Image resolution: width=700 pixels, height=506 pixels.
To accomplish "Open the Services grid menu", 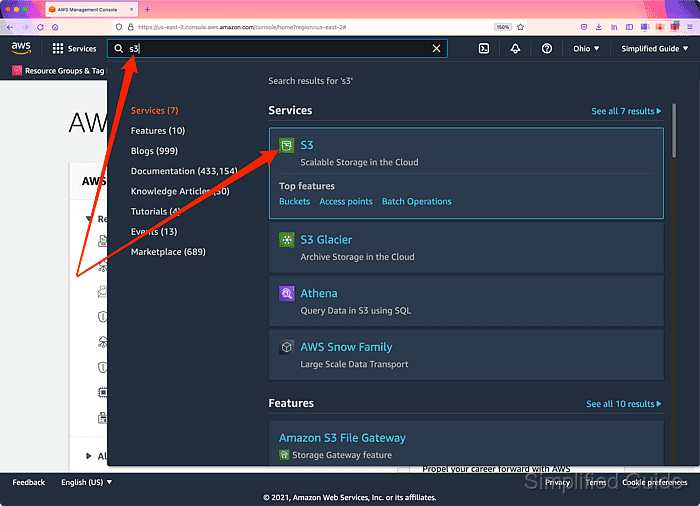I will coord(74,49).
